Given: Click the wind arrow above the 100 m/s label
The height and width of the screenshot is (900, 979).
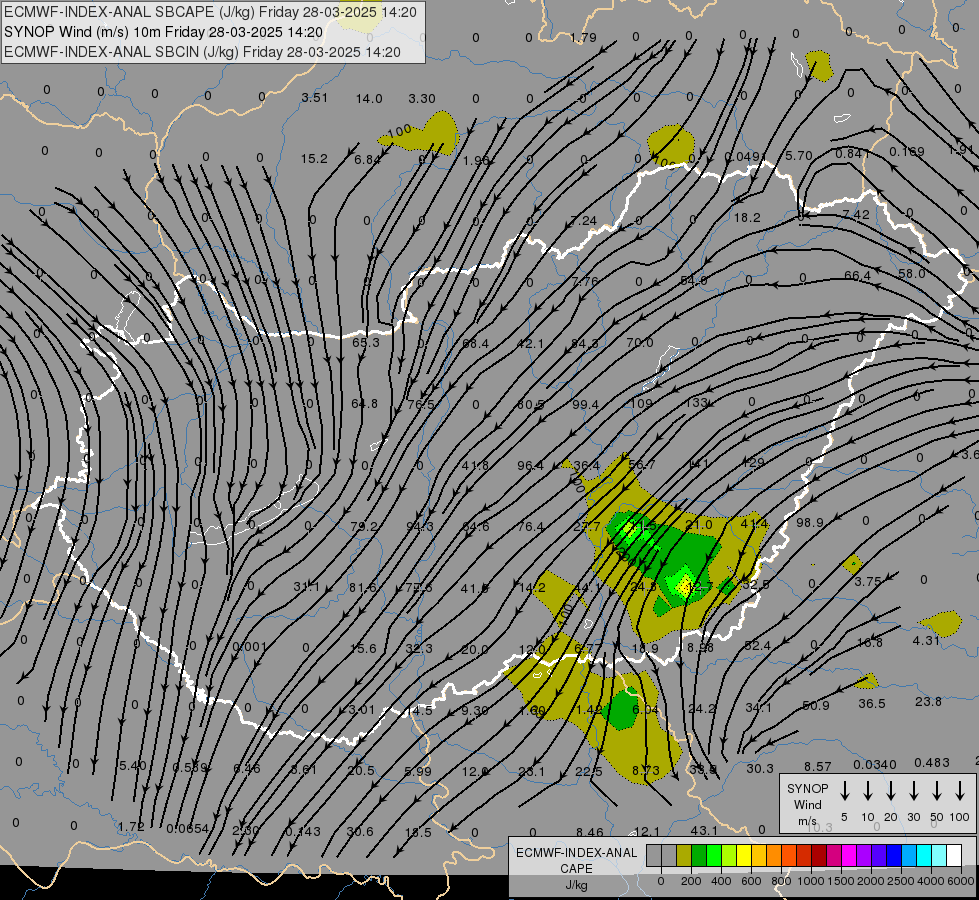Looking at the screenshot, I should (x=960, y=791).
